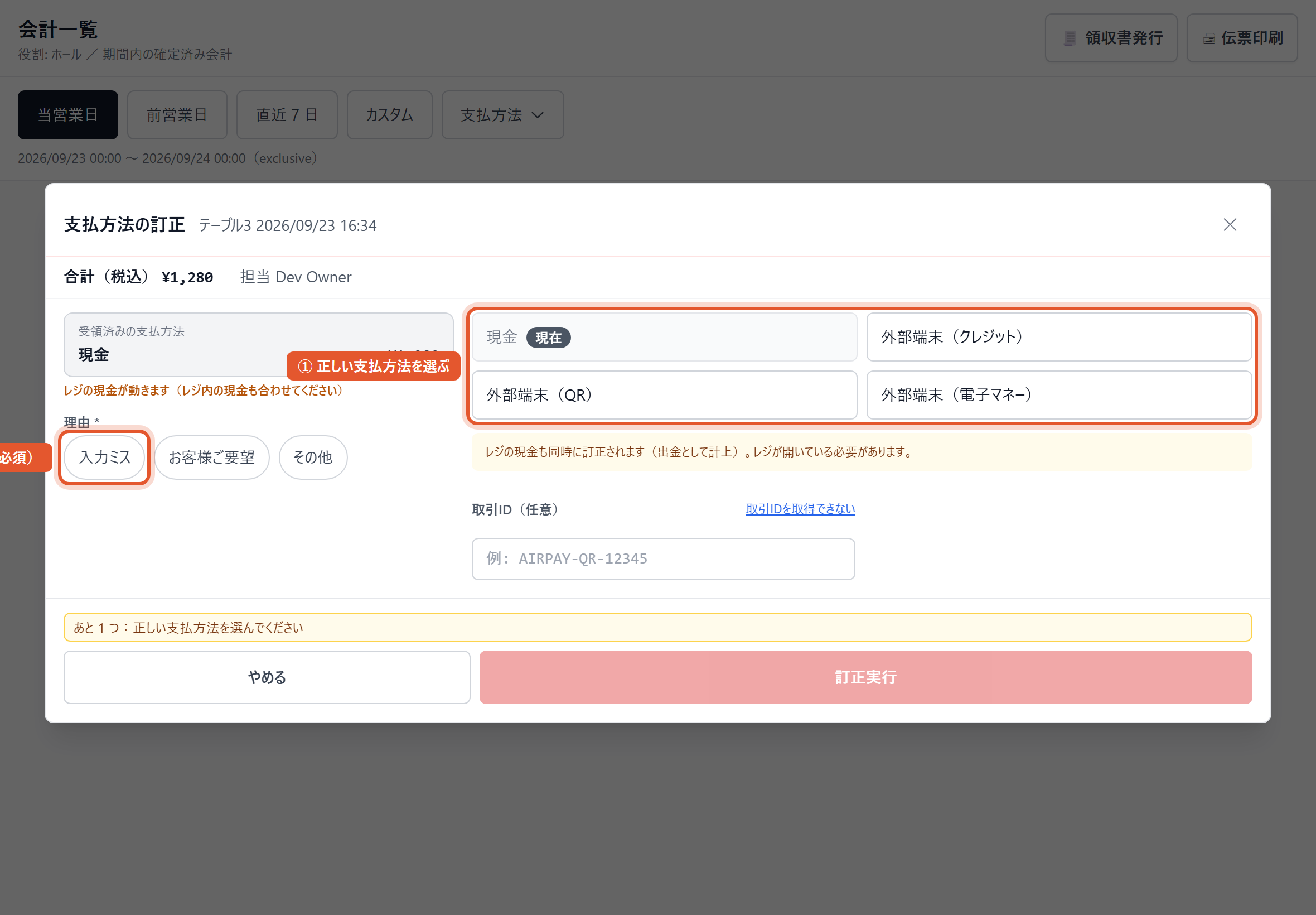This screenshot has height=915, width=1316.
Task: Click the あと１つ：正しい支払方法を選んでください notice
Action: click(x=657, y=627)
